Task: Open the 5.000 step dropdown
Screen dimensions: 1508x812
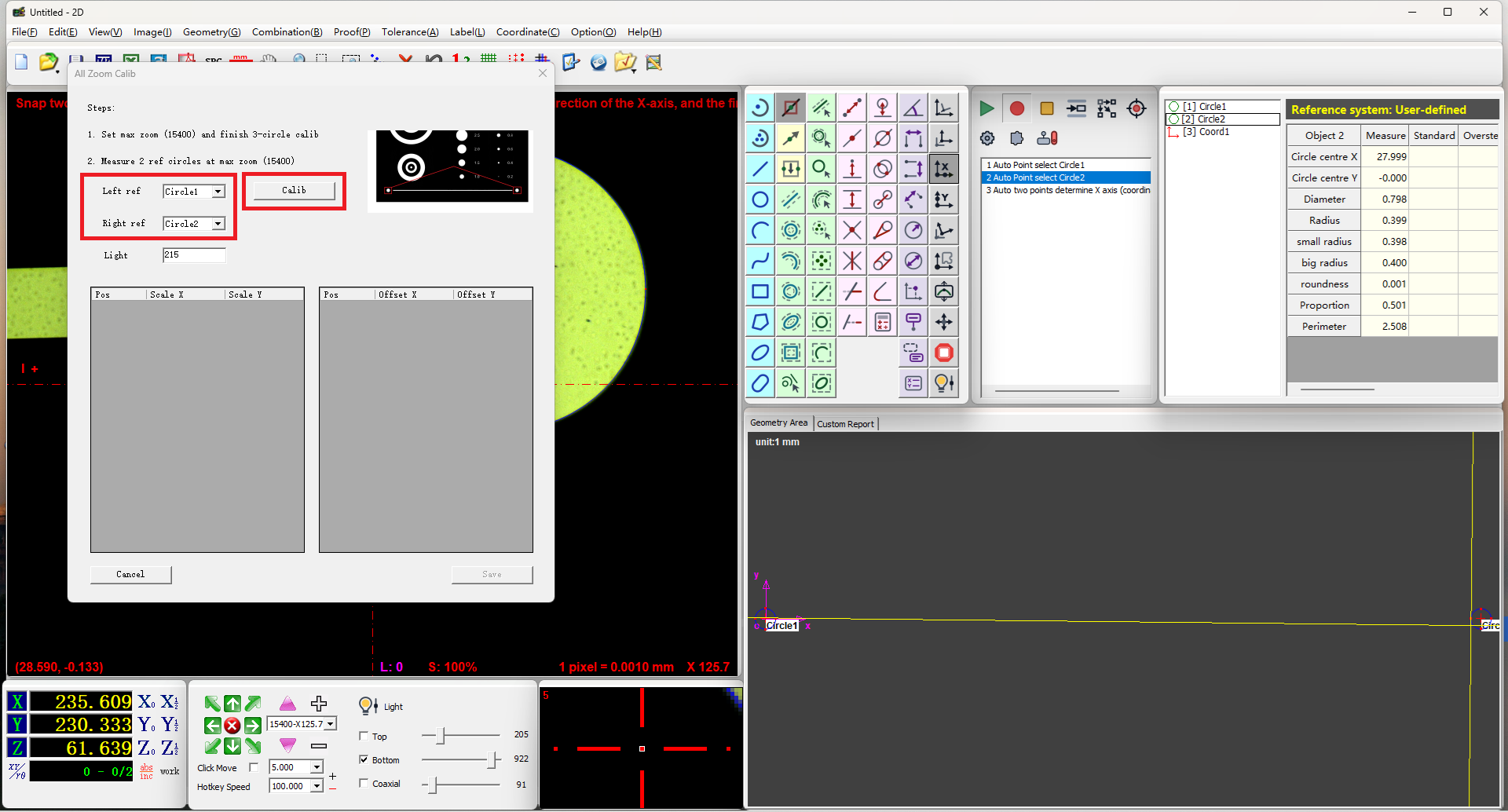Action: [317, 767]
